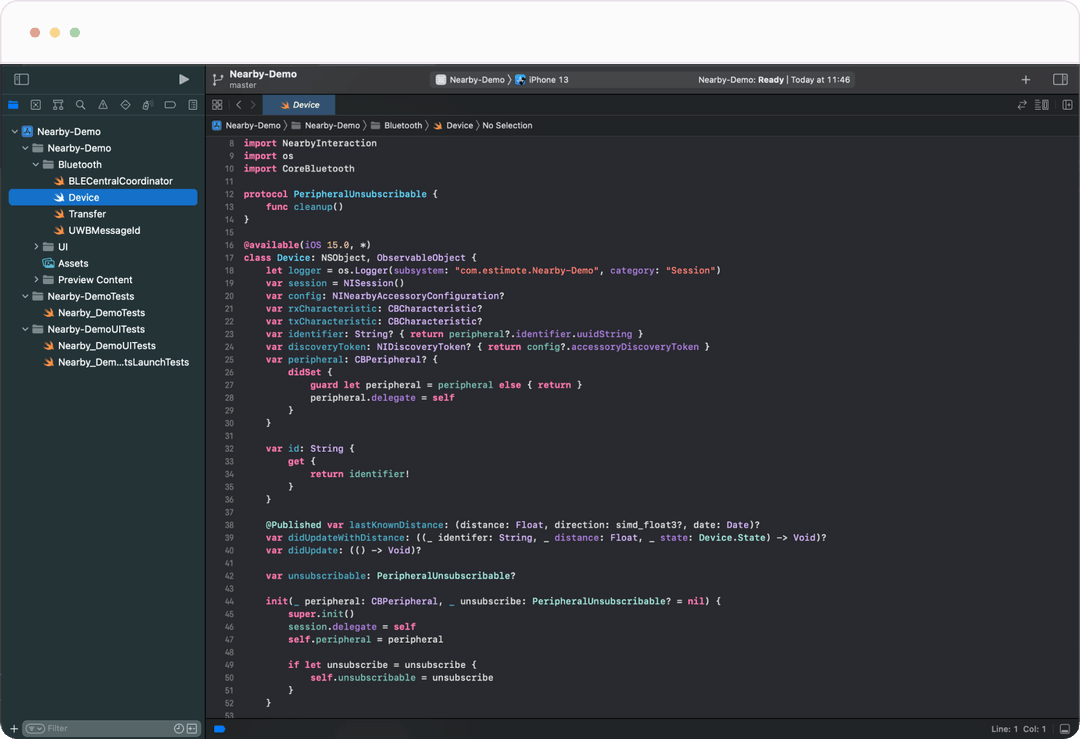
Task: Click the Library plus button in toolbar
Action: tap(1025, 80)
